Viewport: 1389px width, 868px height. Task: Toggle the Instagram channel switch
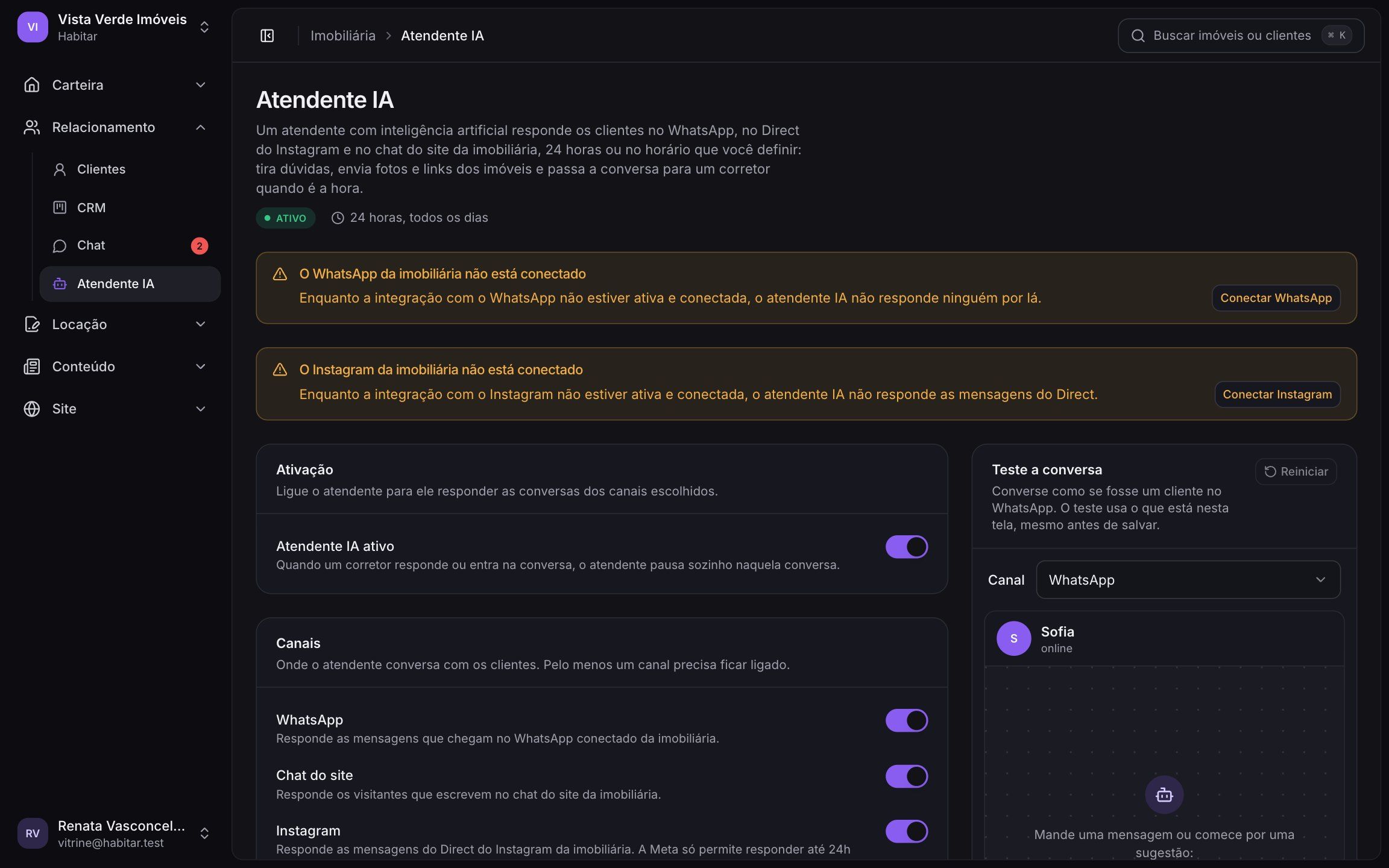point(906,831)
